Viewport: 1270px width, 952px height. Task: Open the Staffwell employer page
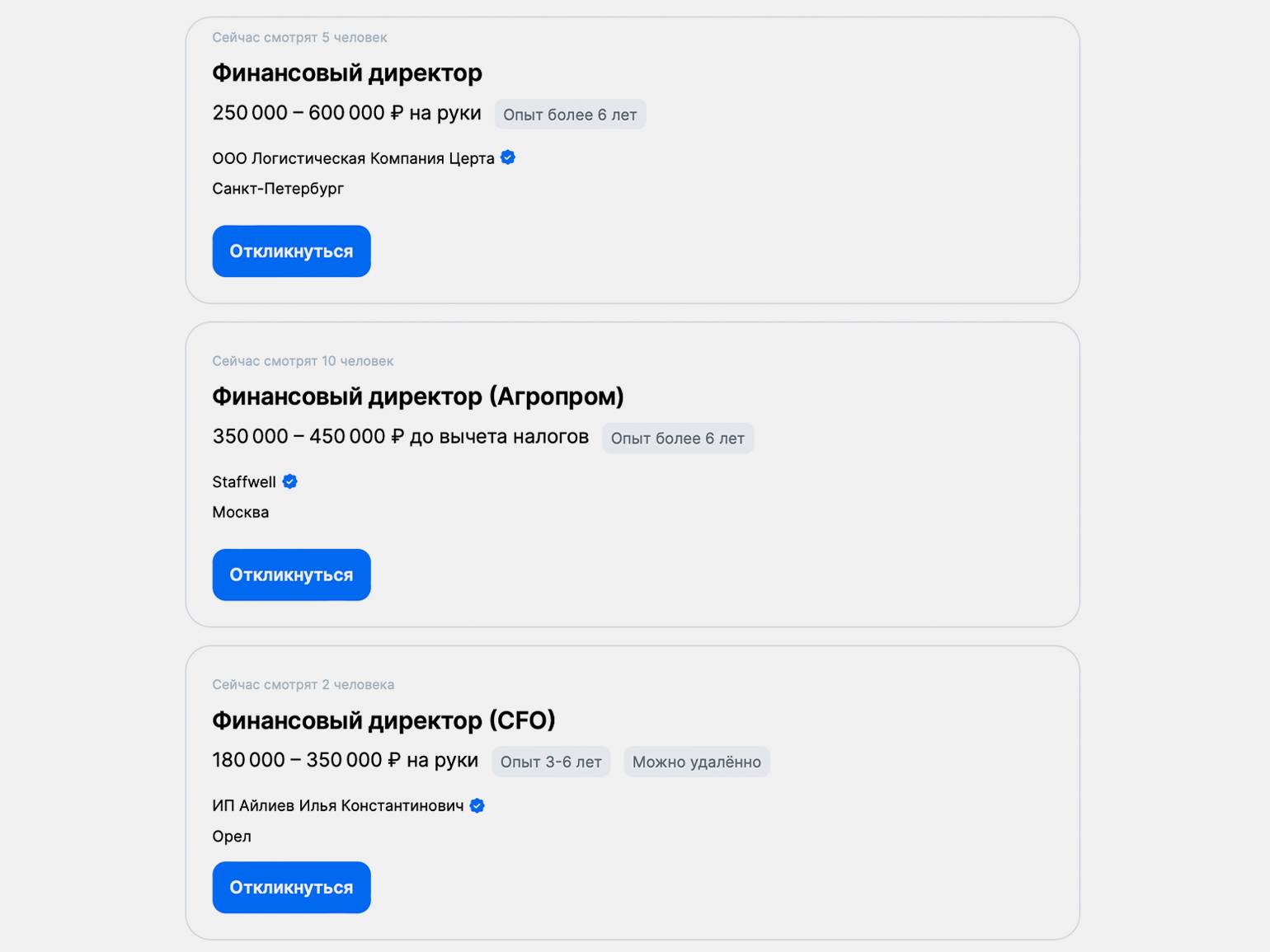(x=244, y=481)
